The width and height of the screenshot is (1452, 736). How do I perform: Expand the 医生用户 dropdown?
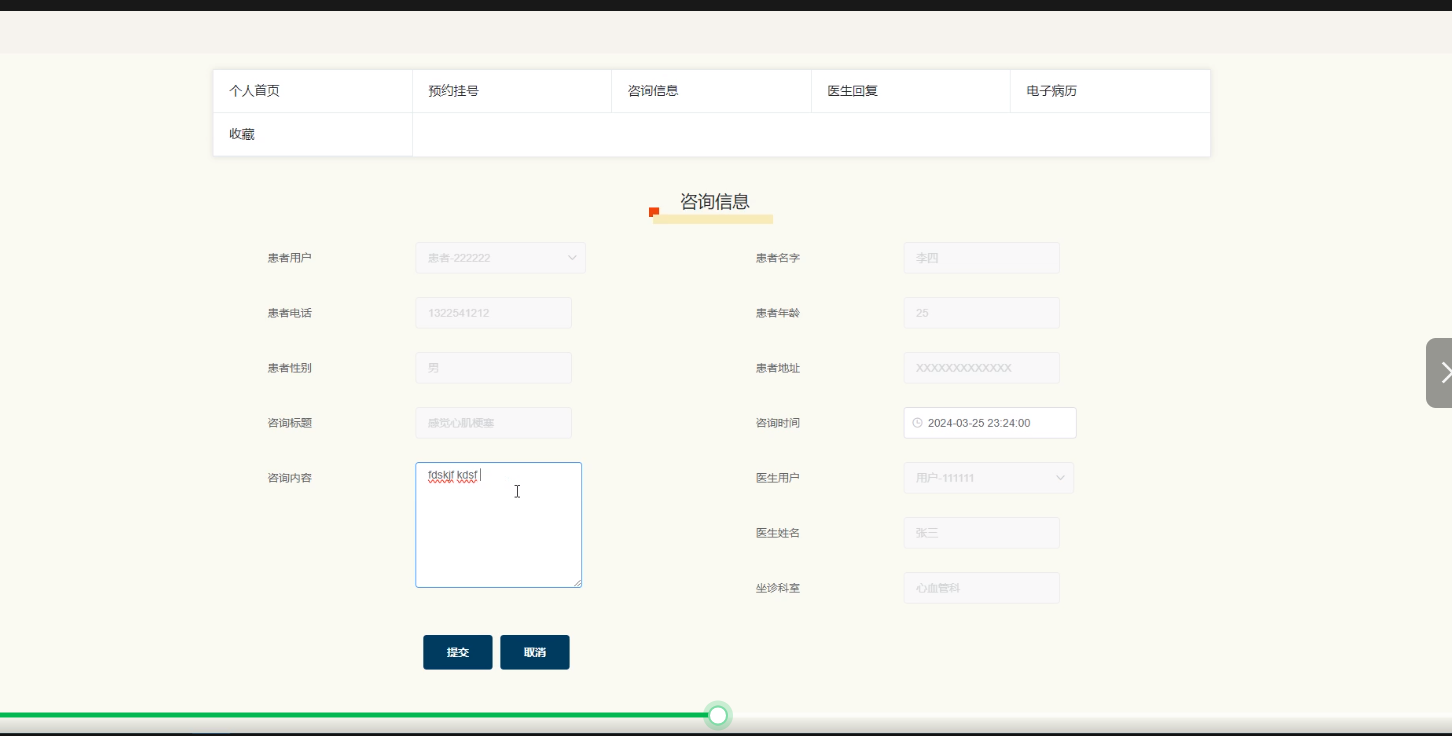tap(989, 478)
